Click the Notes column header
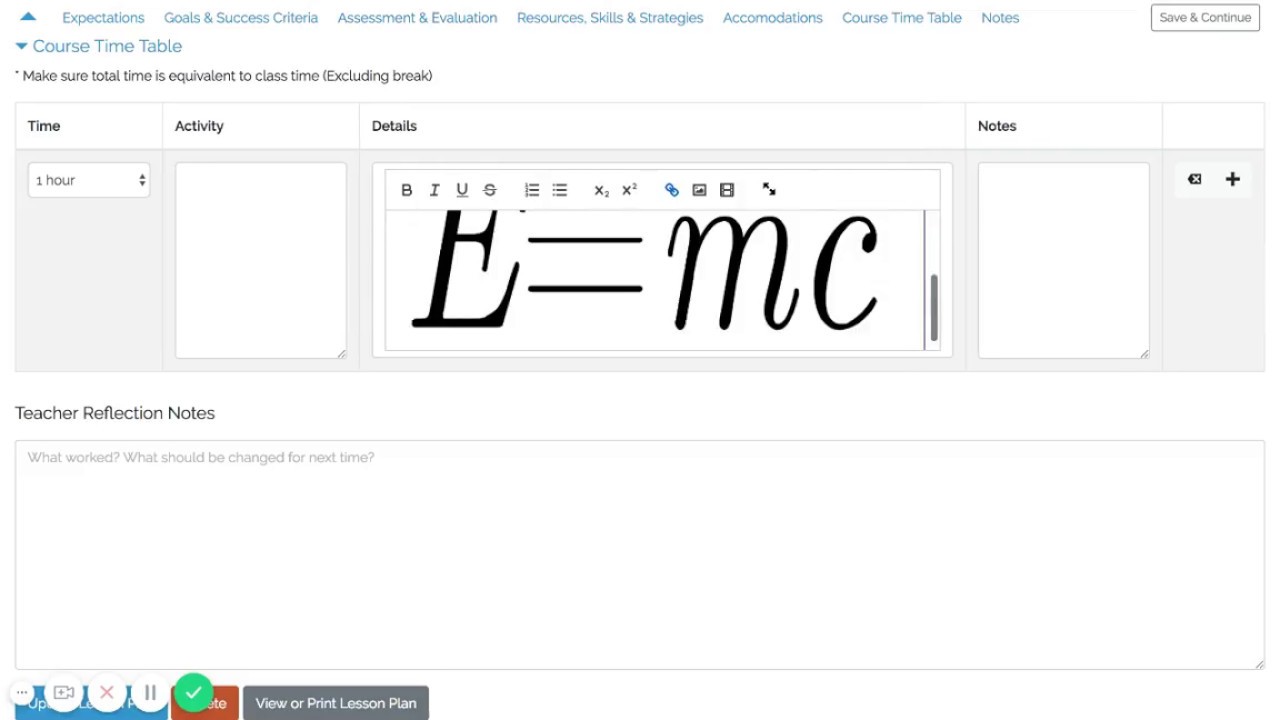 point(997,126)
